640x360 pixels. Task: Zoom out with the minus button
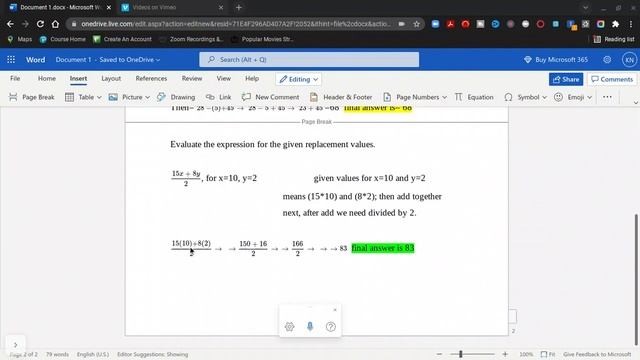(x=439, y=354)
